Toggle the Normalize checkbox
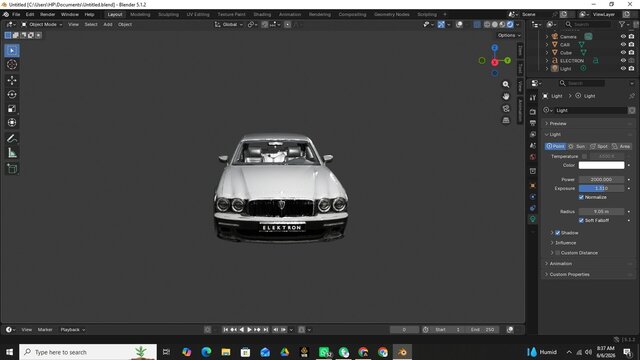Viewport: 640px width, 360px height. tap(581, 197)
